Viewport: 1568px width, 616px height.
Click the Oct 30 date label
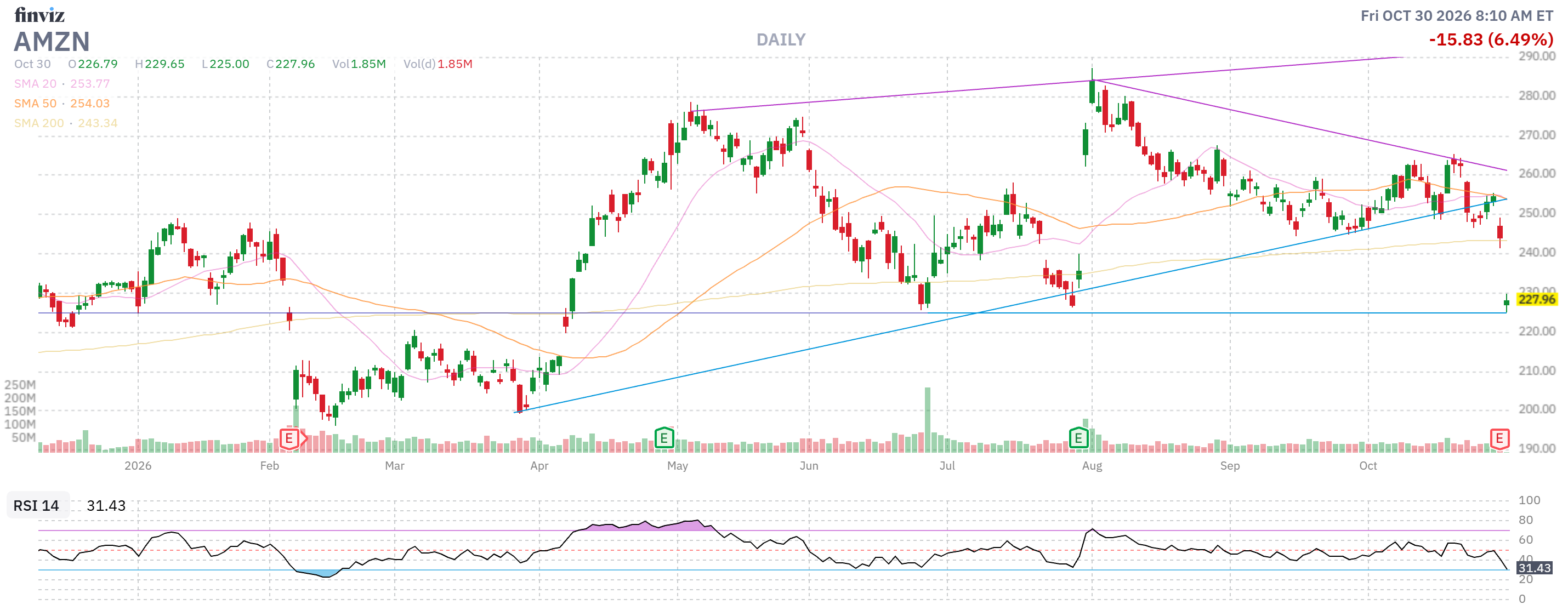click(32, 64)
